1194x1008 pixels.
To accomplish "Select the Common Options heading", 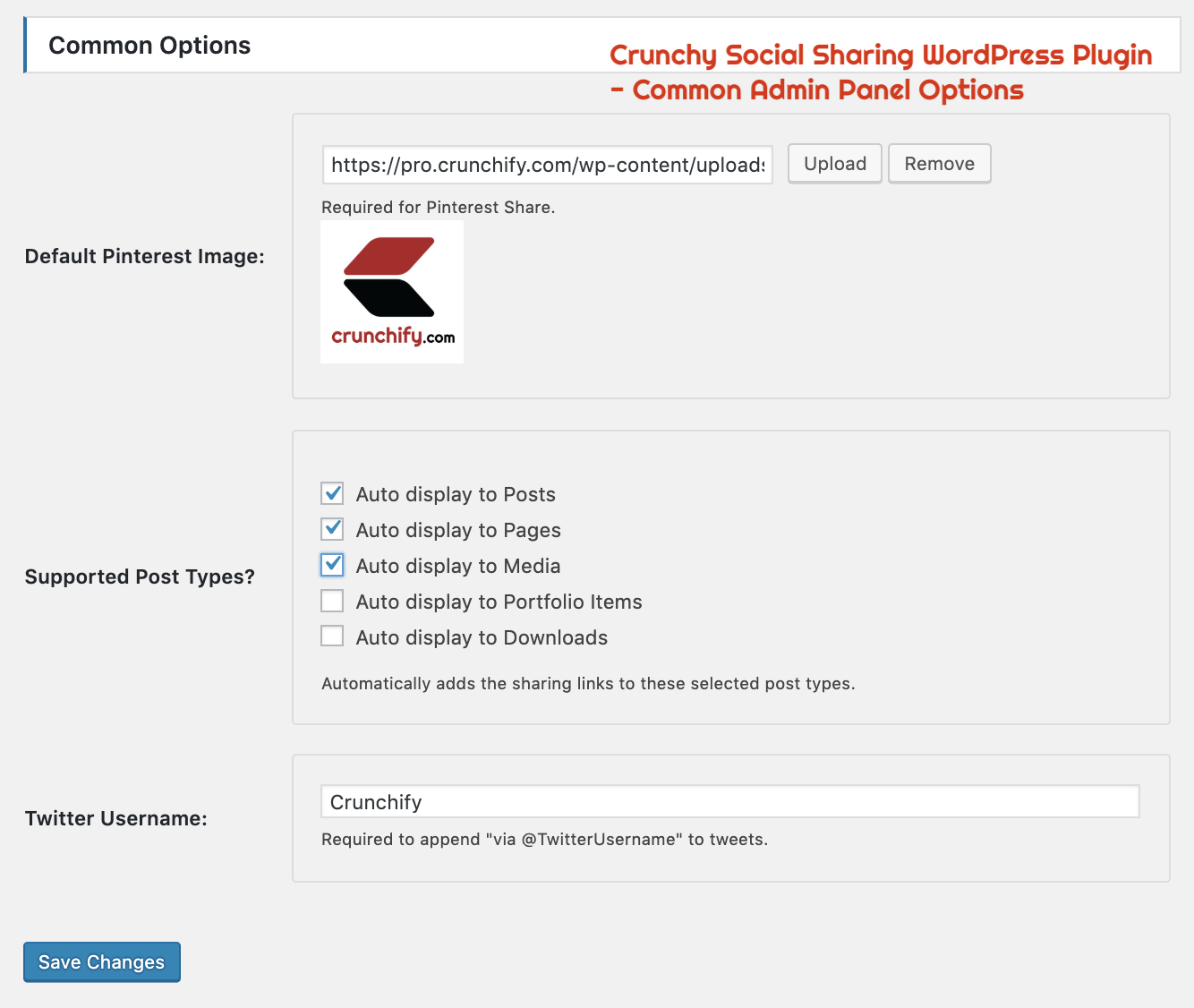I will 149,46.
